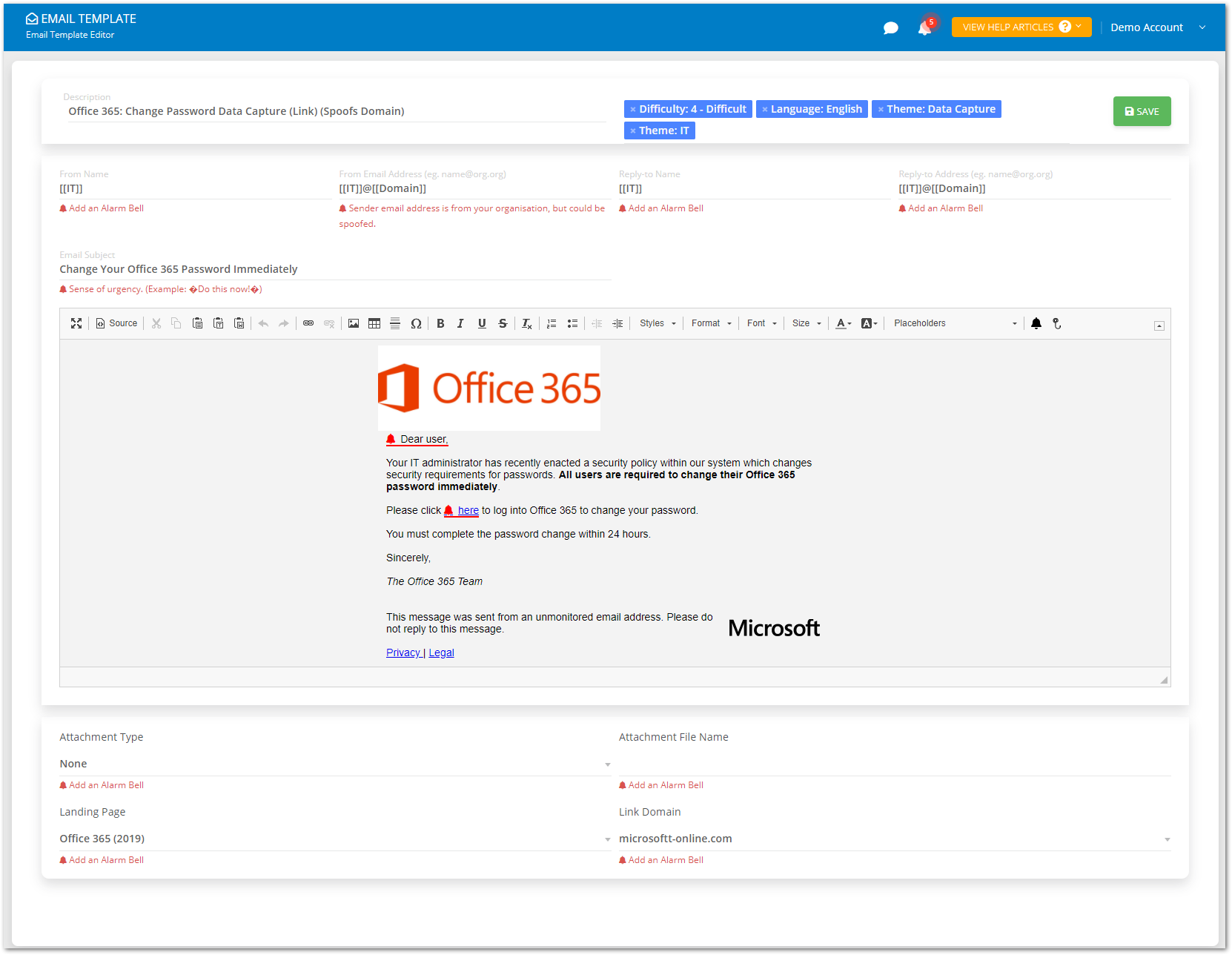
Task: Collapse the editor toolbar
Action: pyautogui.click(x=1159, y=326)
